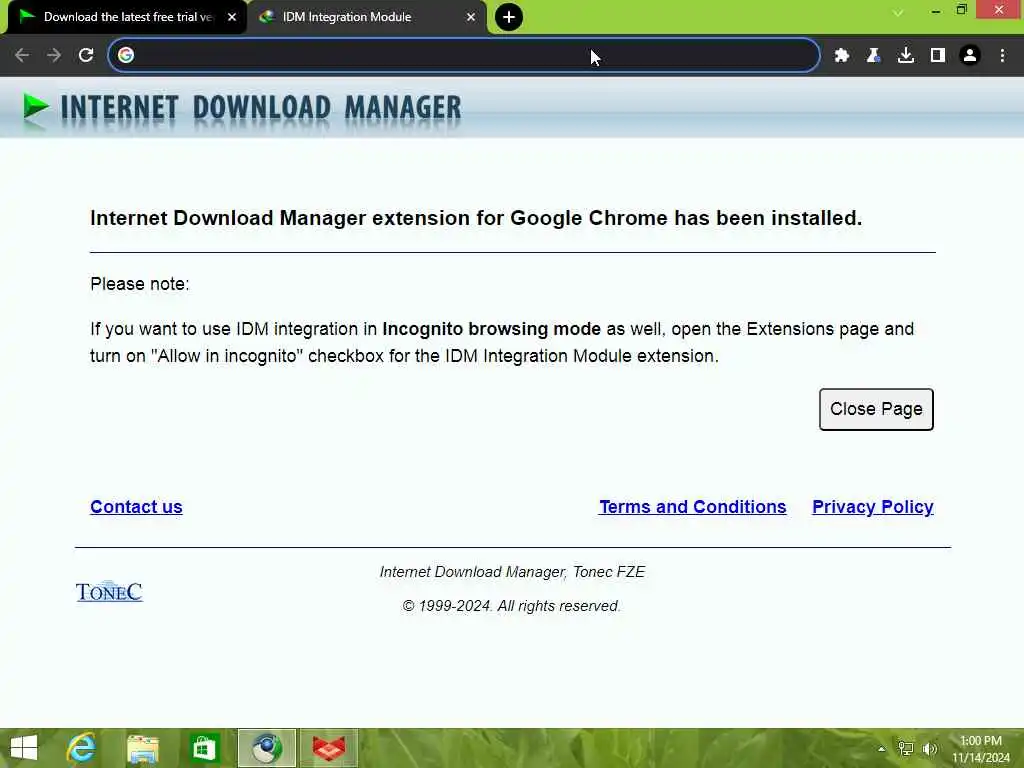Restore down the browser window
This screenshot has width=1024, height=768.
pyautogui.click(x=961, y=10)
